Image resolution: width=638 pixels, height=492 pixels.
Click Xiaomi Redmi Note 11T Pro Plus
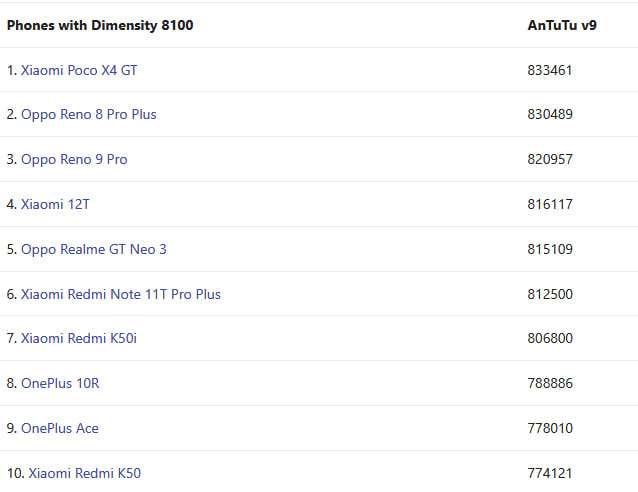121,294
